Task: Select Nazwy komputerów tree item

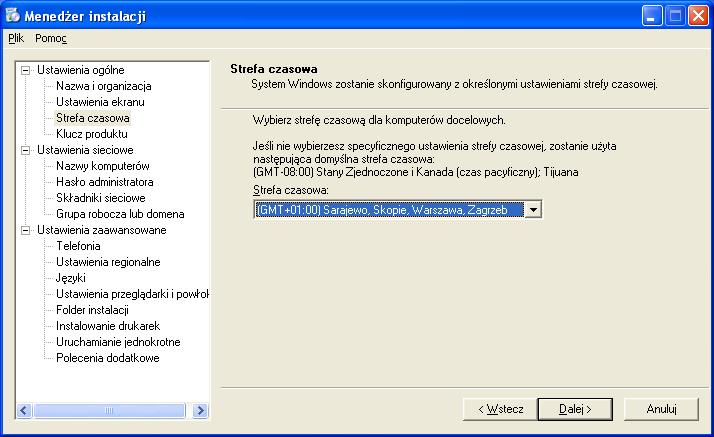Action: (x=103, y=166)
